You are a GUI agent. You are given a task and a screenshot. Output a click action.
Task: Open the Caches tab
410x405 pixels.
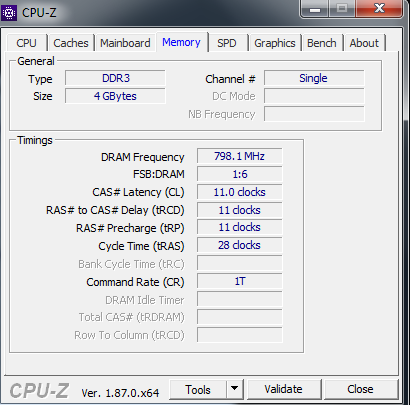[x=71, y=43]
